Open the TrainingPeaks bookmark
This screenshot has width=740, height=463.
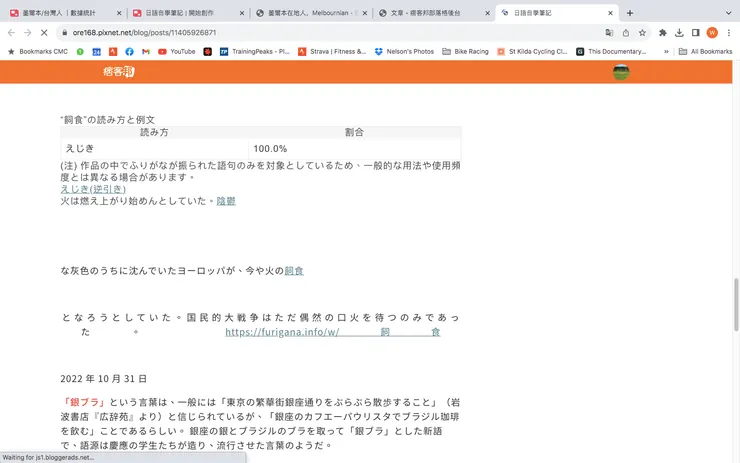tap(254, 51)
